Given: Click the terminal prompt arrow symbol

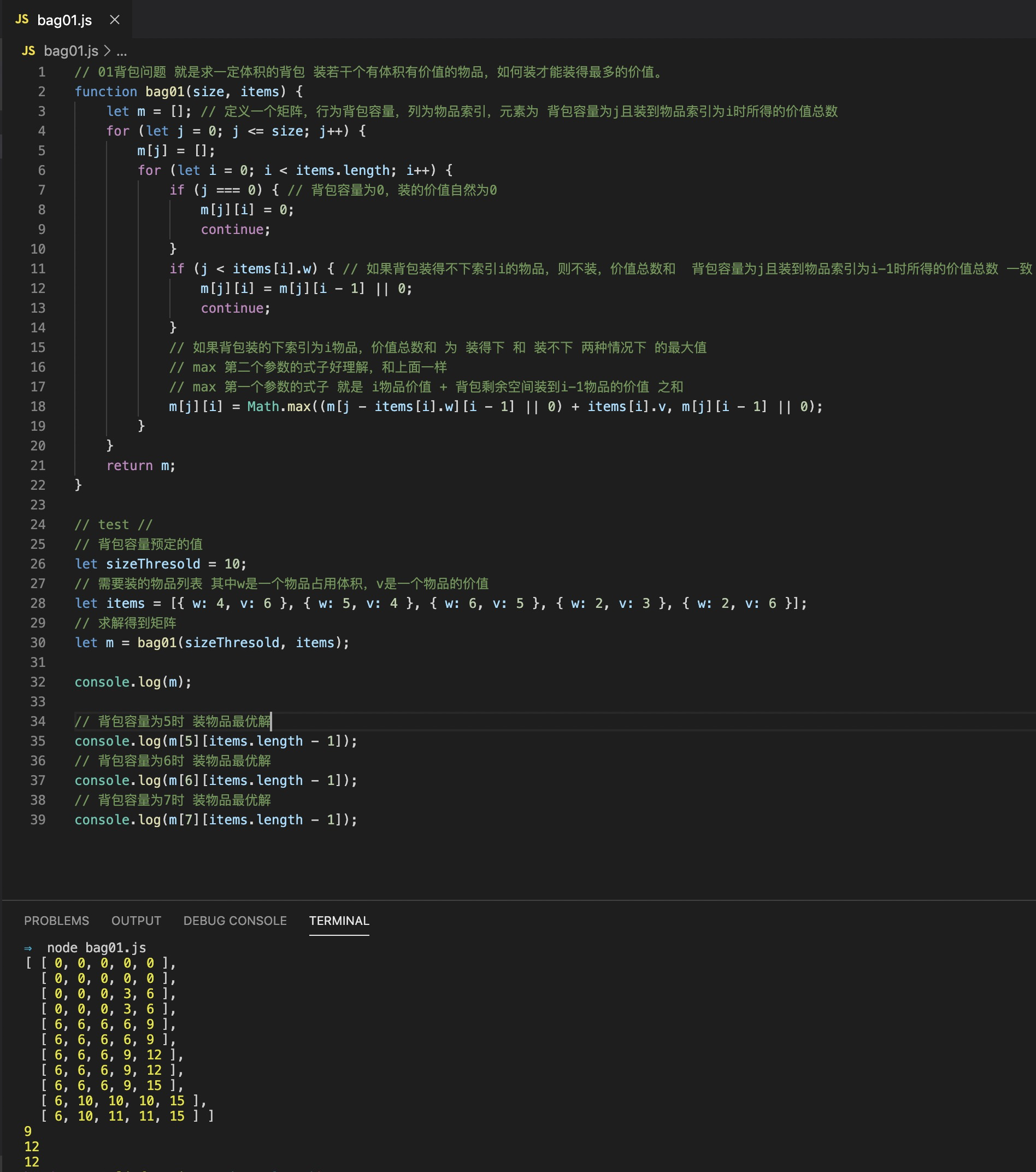Looking at the screenshot, I should (28, 948).
